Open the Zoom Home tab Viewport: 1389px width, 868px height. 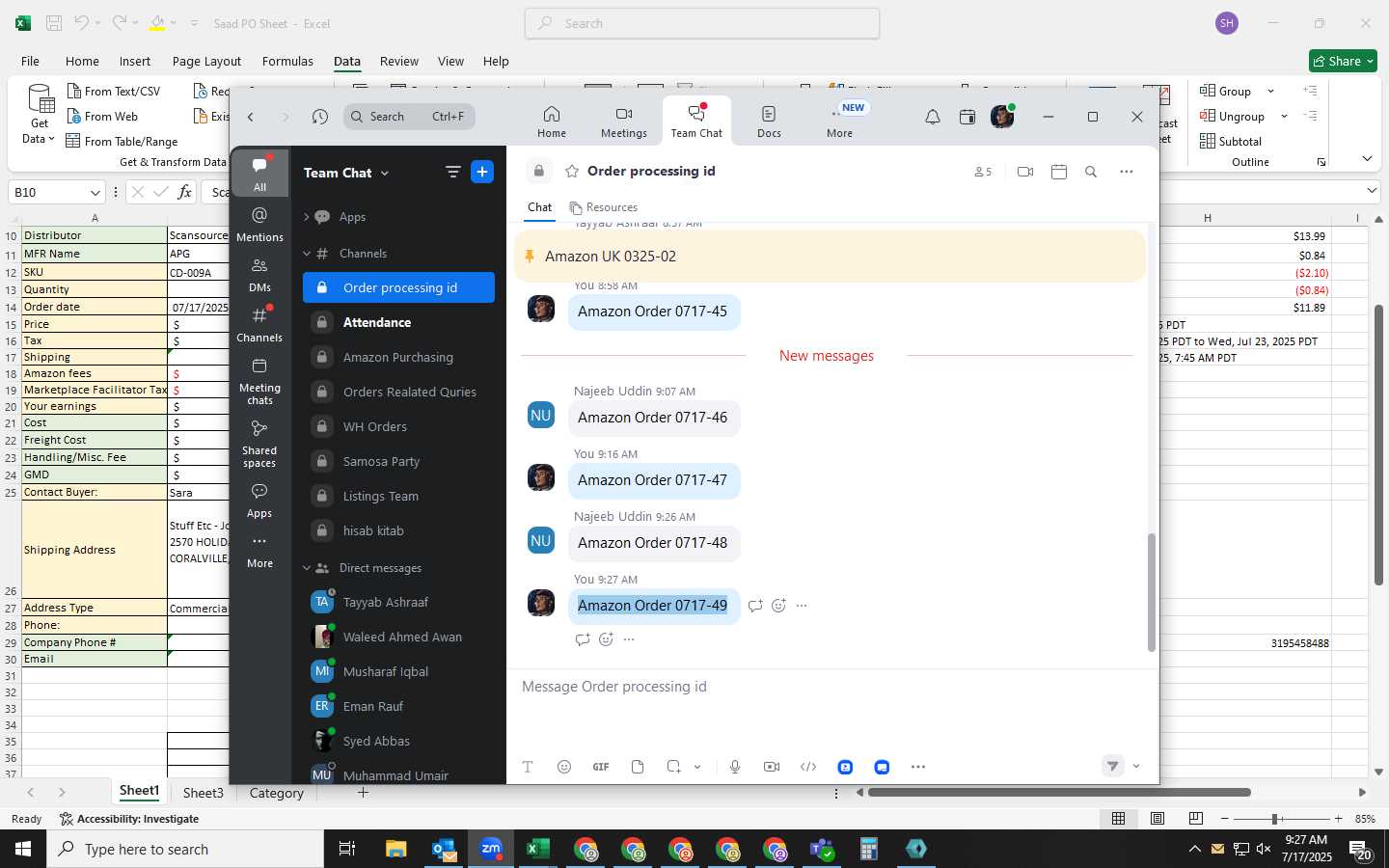tap(552, 122)
